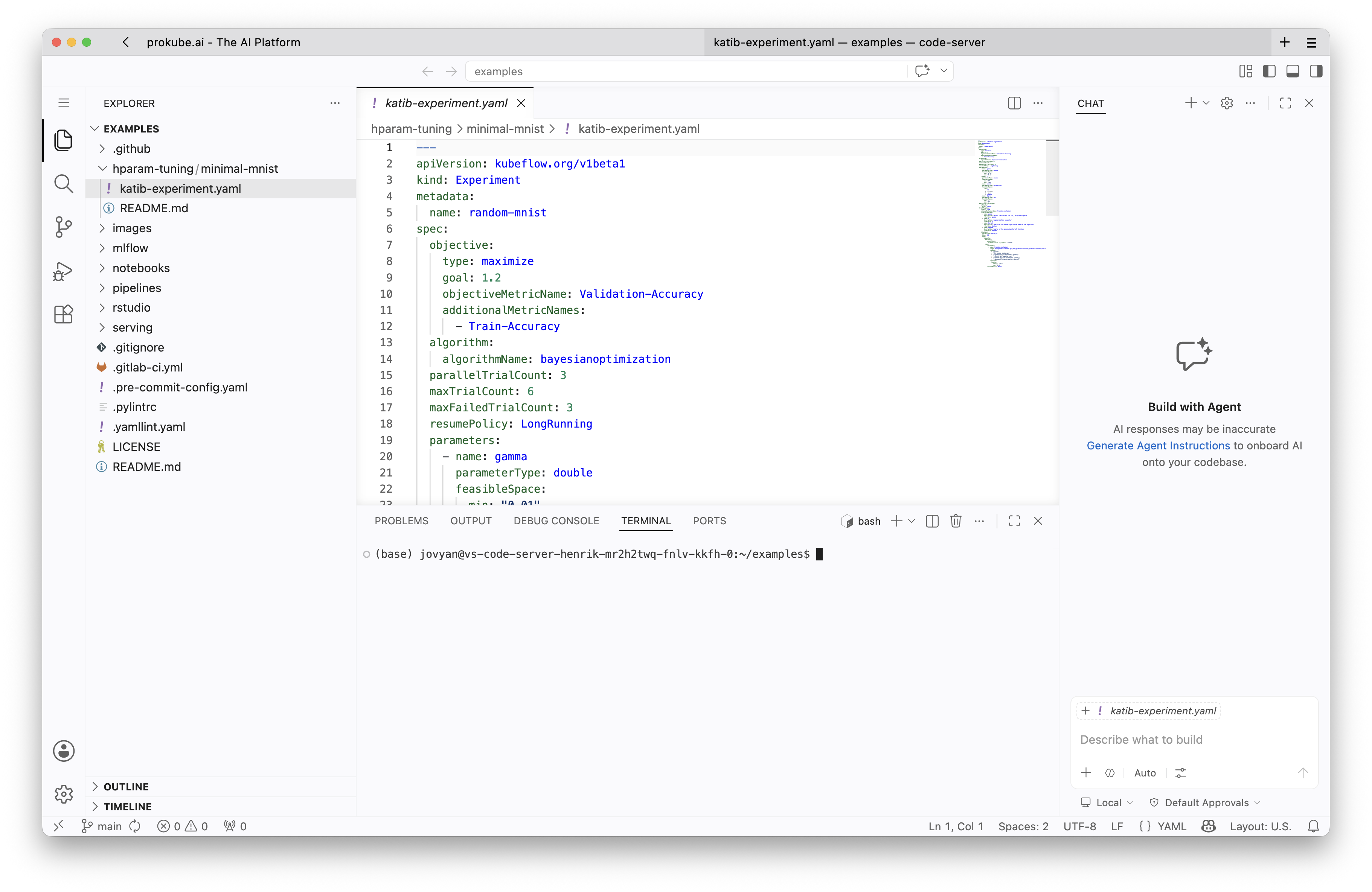The width and height of the screenshot is (1372, 892).
Task: Open chat settings gear
Action: 1227,103
